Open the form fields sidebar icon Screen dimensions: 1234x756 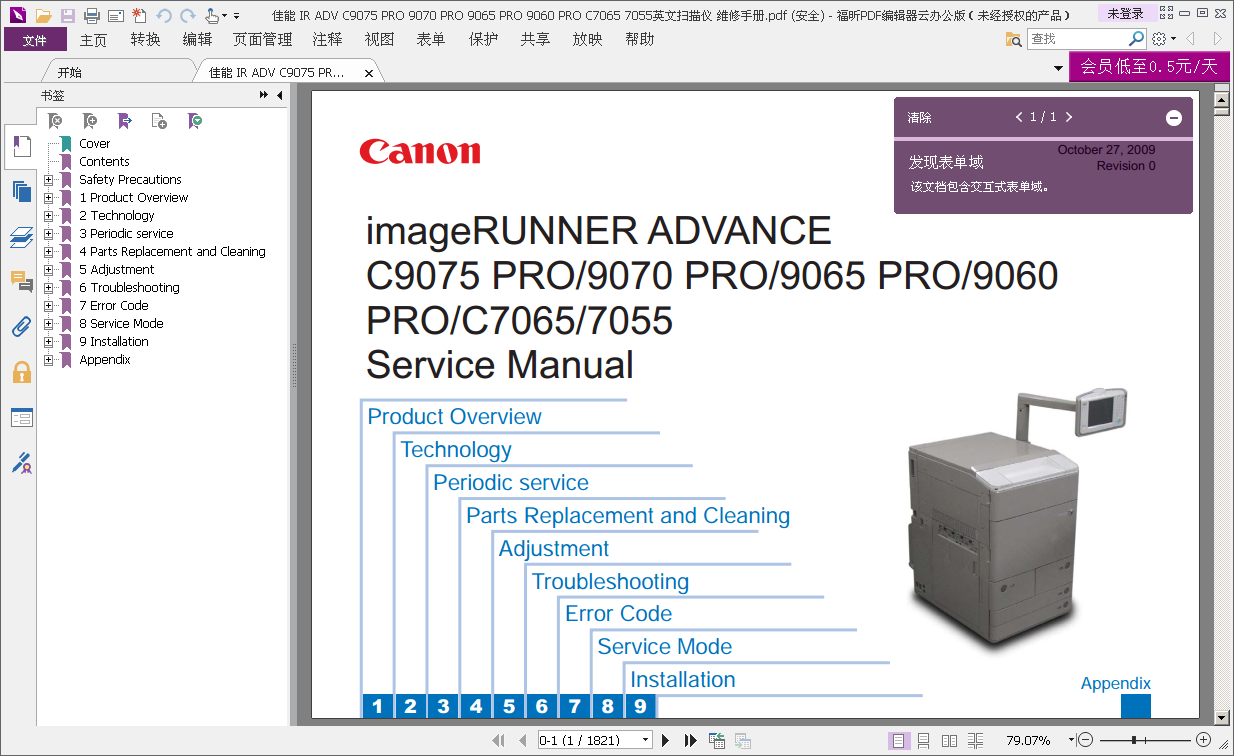click(x=21, y=417)
